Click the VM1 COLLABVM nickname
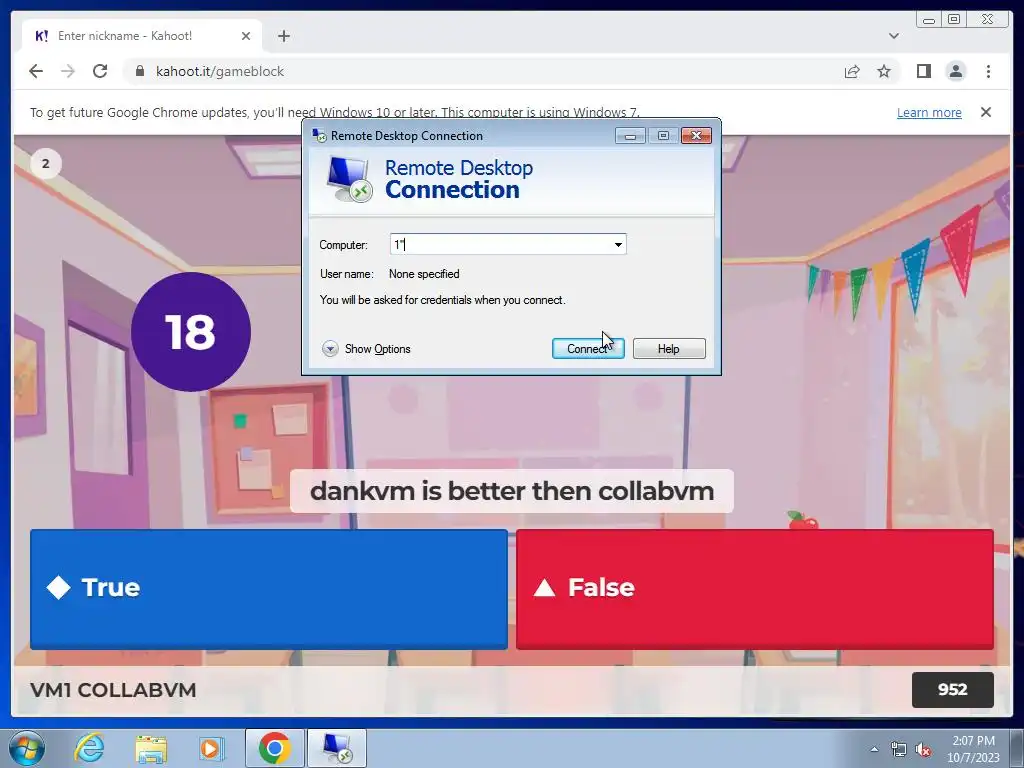 pyautogui.click(x=113, y=690)
